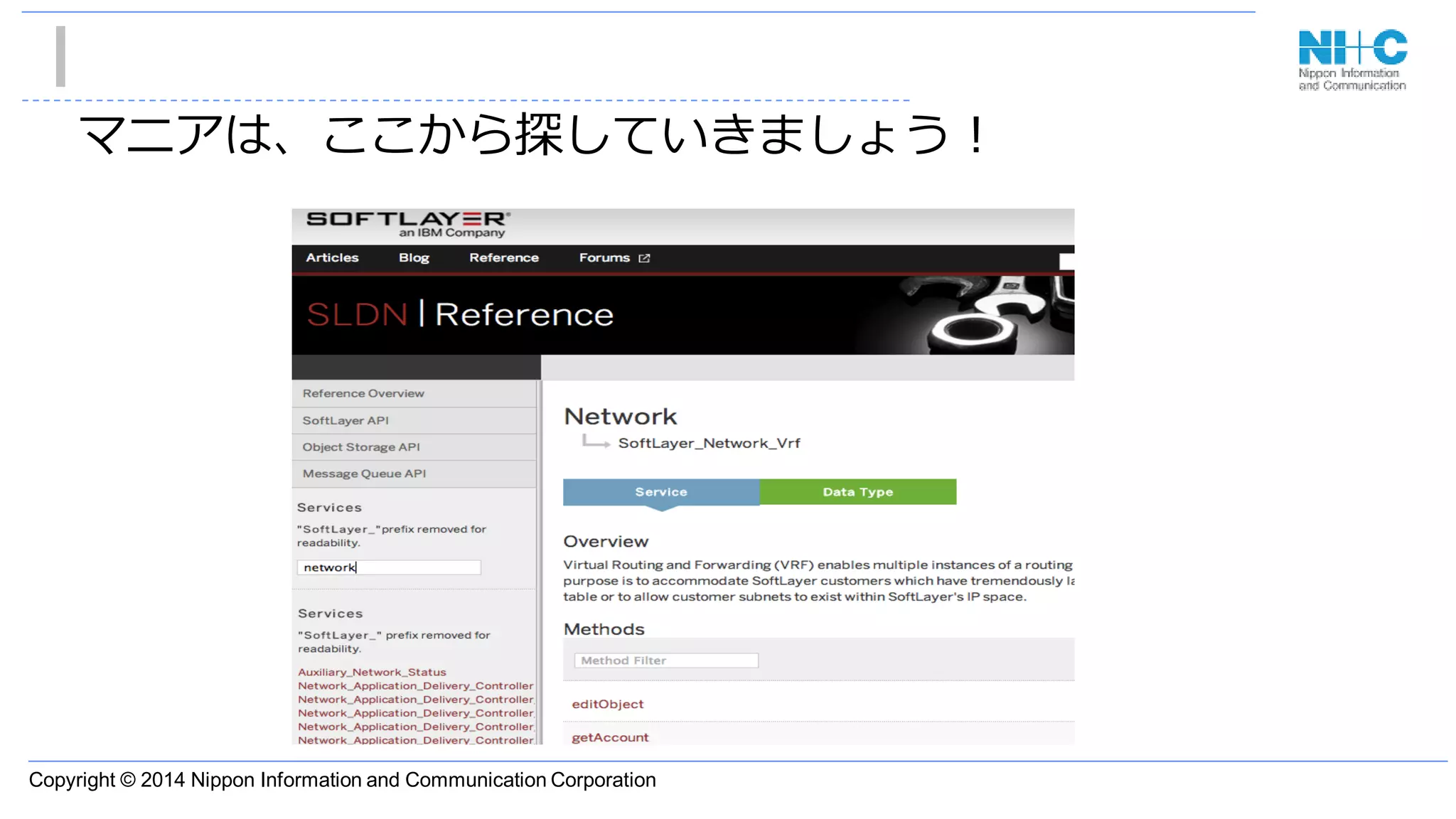
Task: Click the SLDN Reference banner title
Action: [x=460, y=314]
